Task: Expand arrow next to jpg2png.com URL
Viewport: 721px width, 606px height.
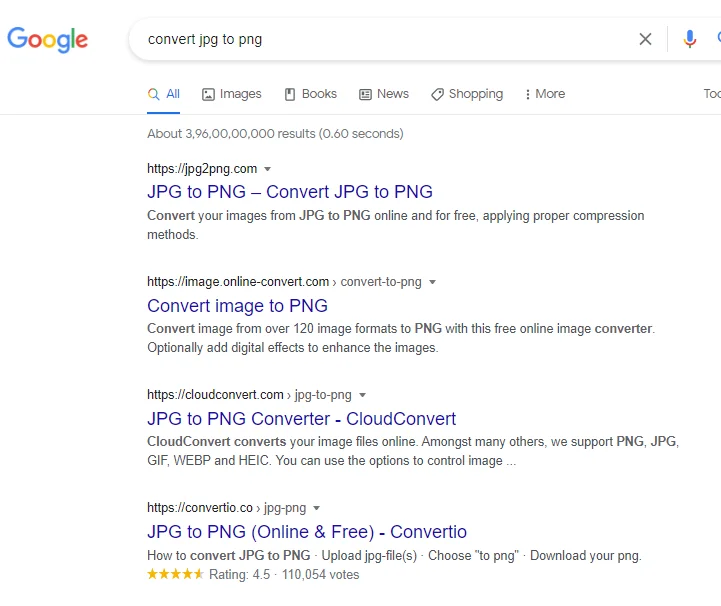Action: 267,169
